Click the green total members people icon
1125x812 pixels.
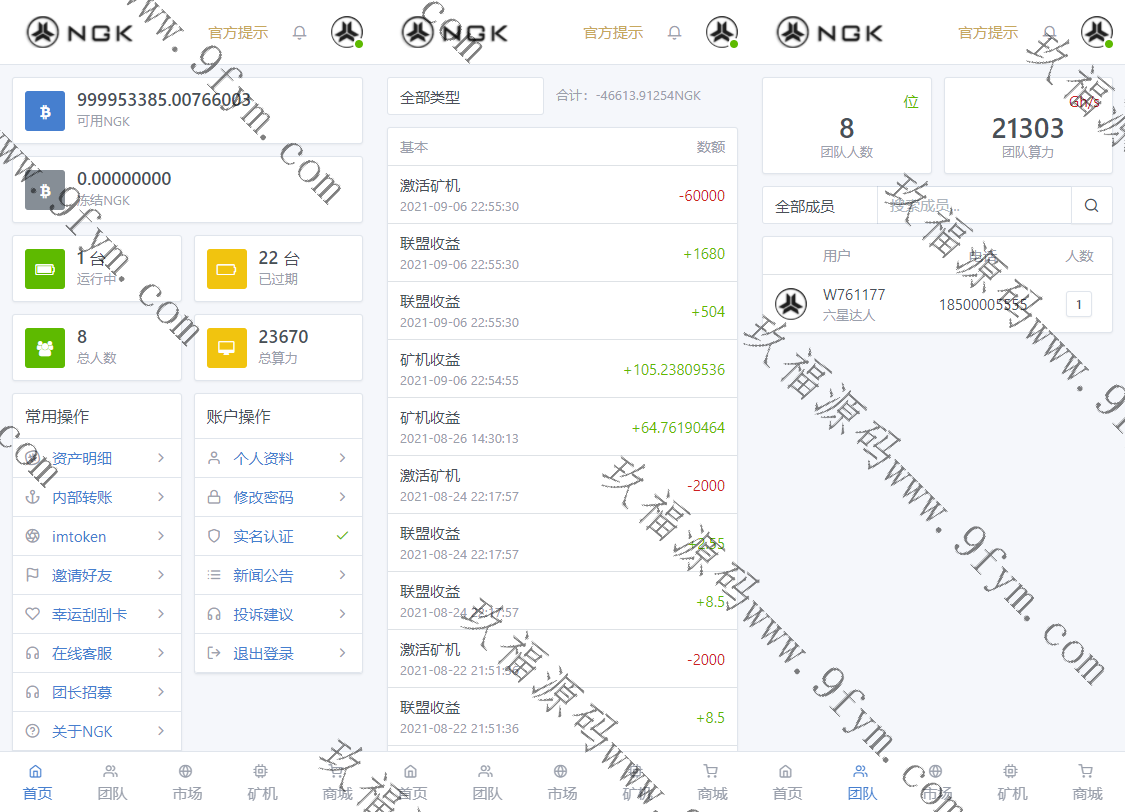pyautogui.click(x=45, y=348)
